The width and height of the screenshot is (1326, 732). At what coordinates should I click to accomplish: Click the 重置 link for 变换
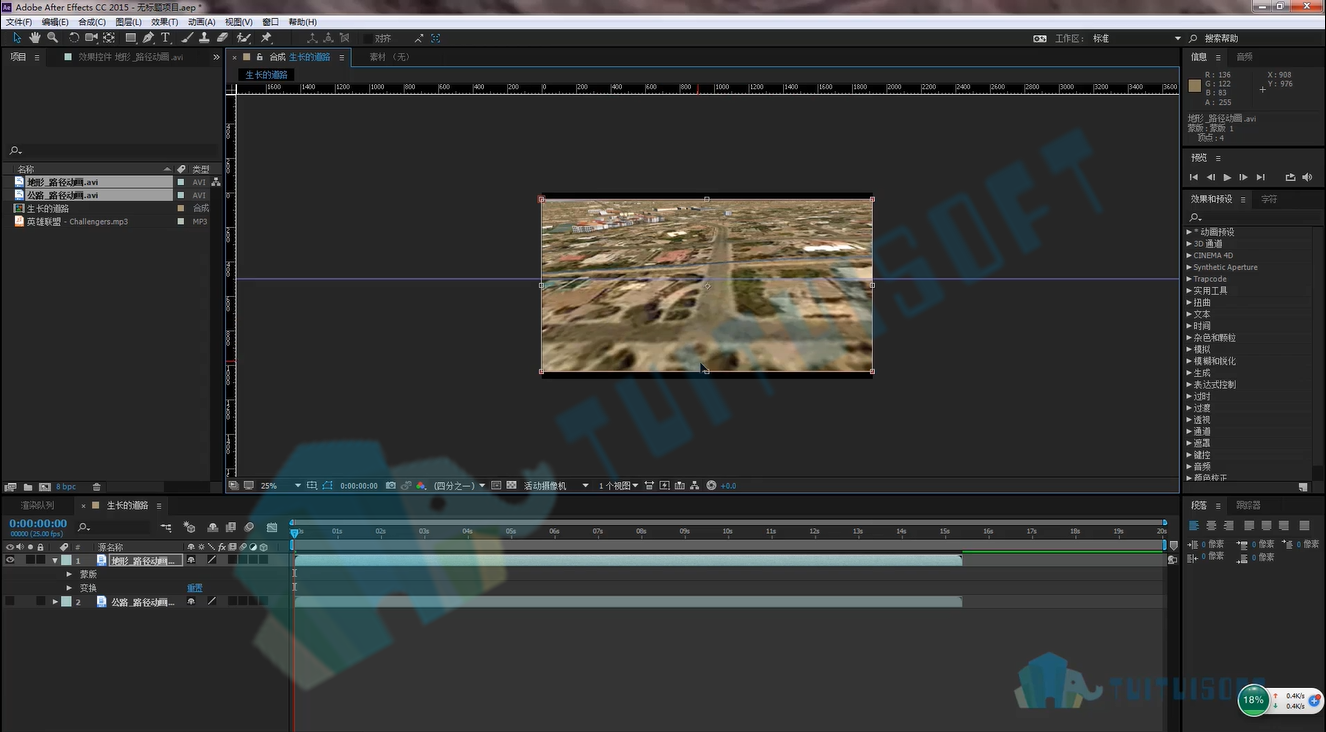(x=195, y=588)
